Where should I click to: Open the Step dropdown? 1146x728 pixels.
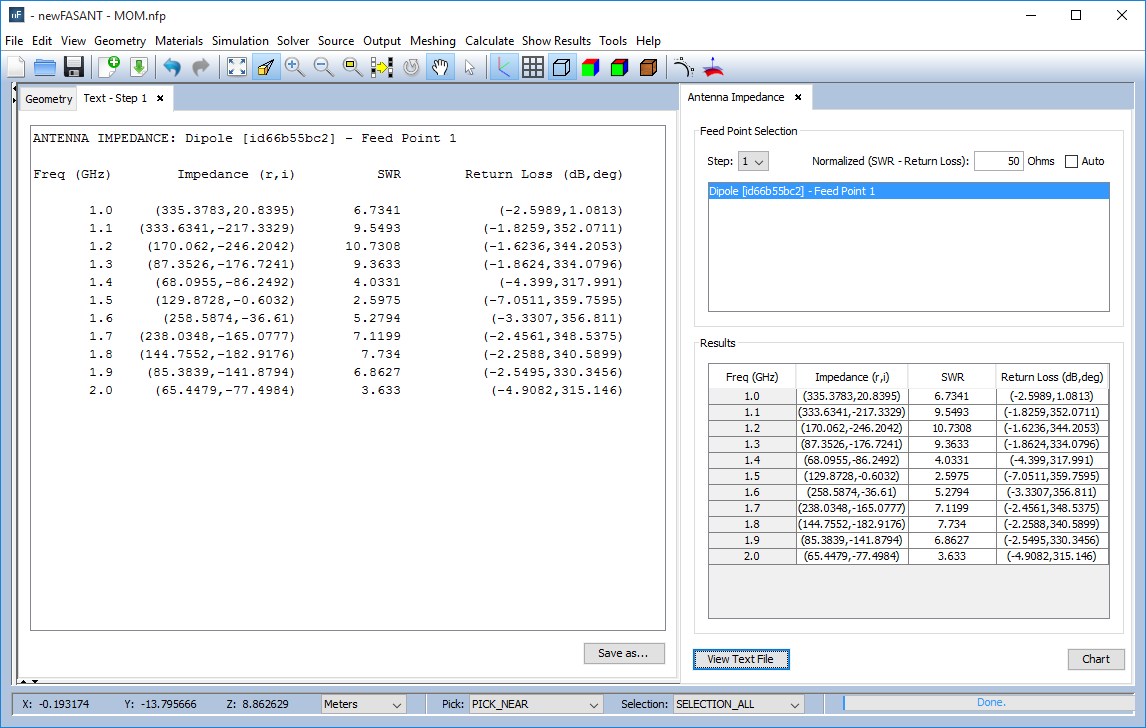752,161
